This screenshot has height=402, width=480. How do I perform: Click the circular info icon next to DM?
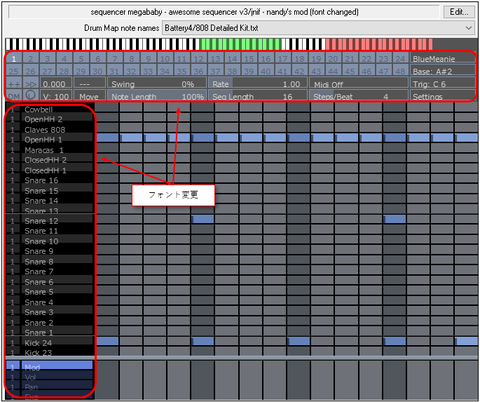[x=31, y=96]
